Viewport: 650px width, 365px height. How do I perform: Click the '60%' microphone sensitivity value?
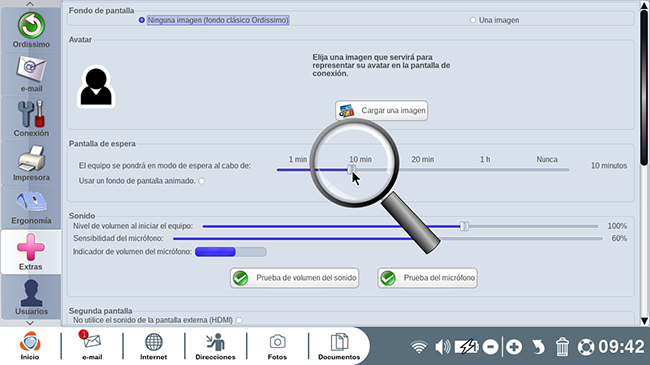[x=619, y=238]
